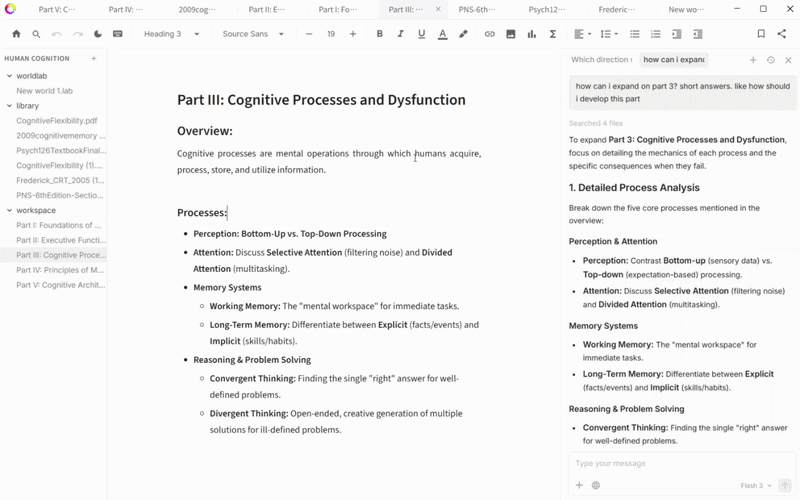Screen dimensions: 800x500
Task: Switch to the Part V tab
Action: 57,9
